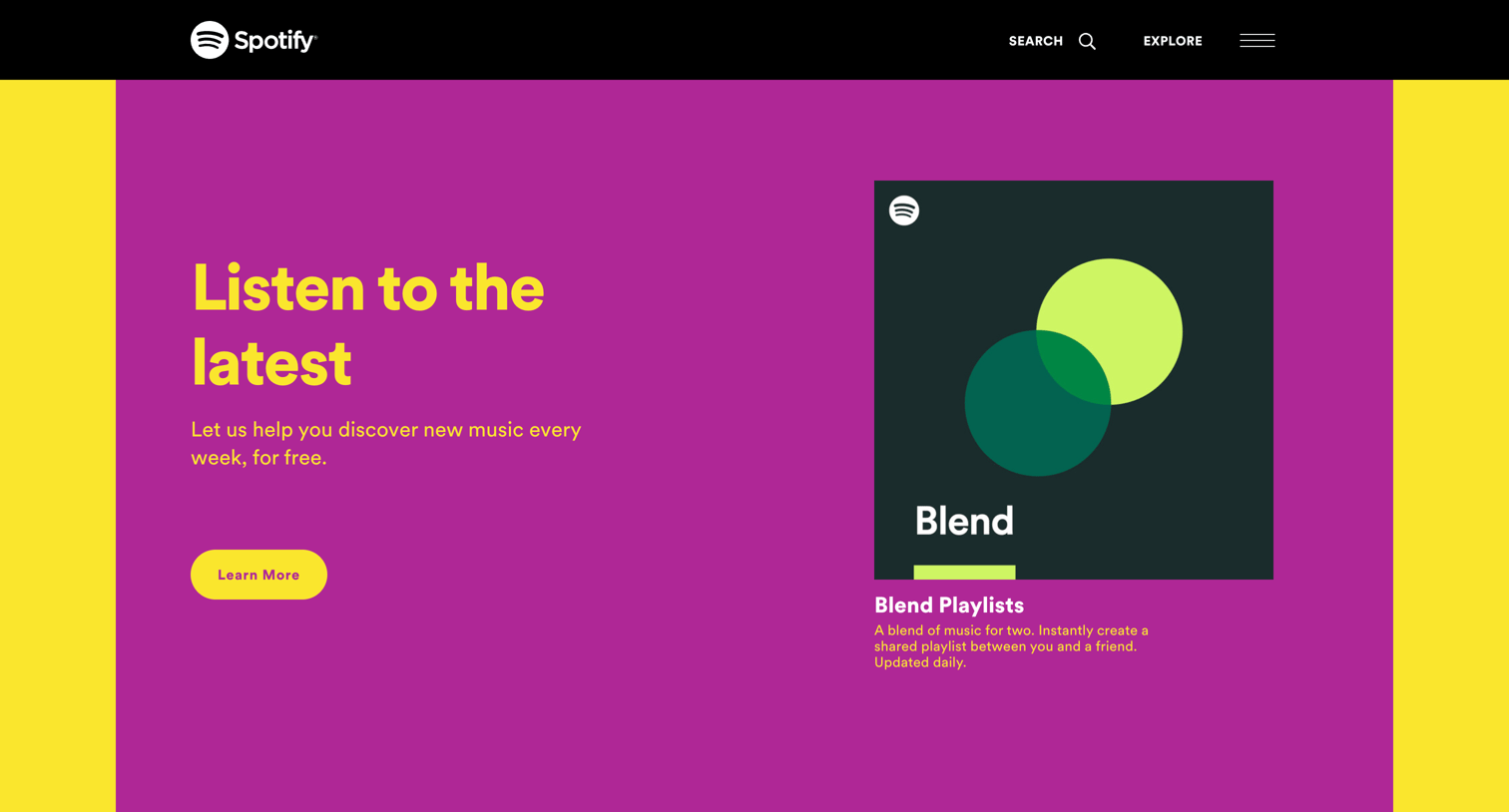Click the Spotify logo in header
This screenshot has width=1509, height=812.
253,40
